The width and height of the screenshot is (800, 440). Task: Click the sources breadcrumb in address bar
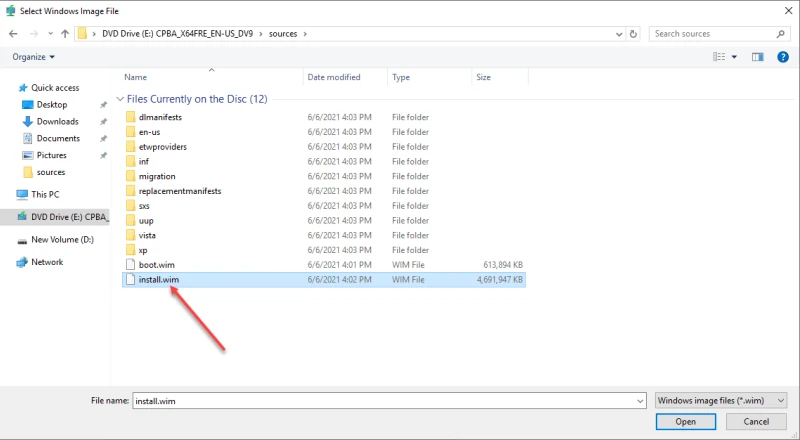click(283, 34)
